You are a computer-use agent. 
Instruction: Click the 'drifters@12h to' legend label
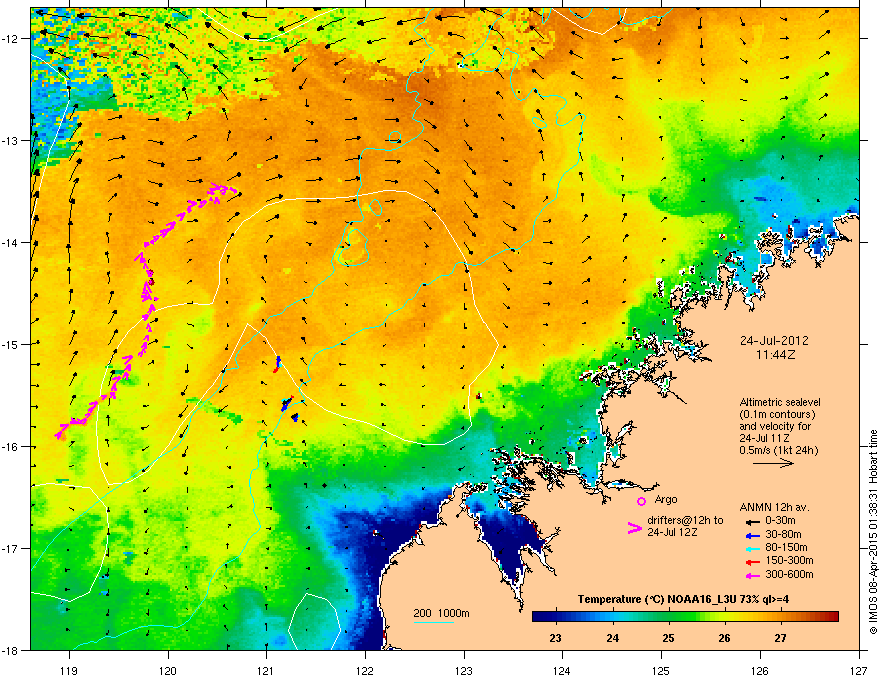685,521
